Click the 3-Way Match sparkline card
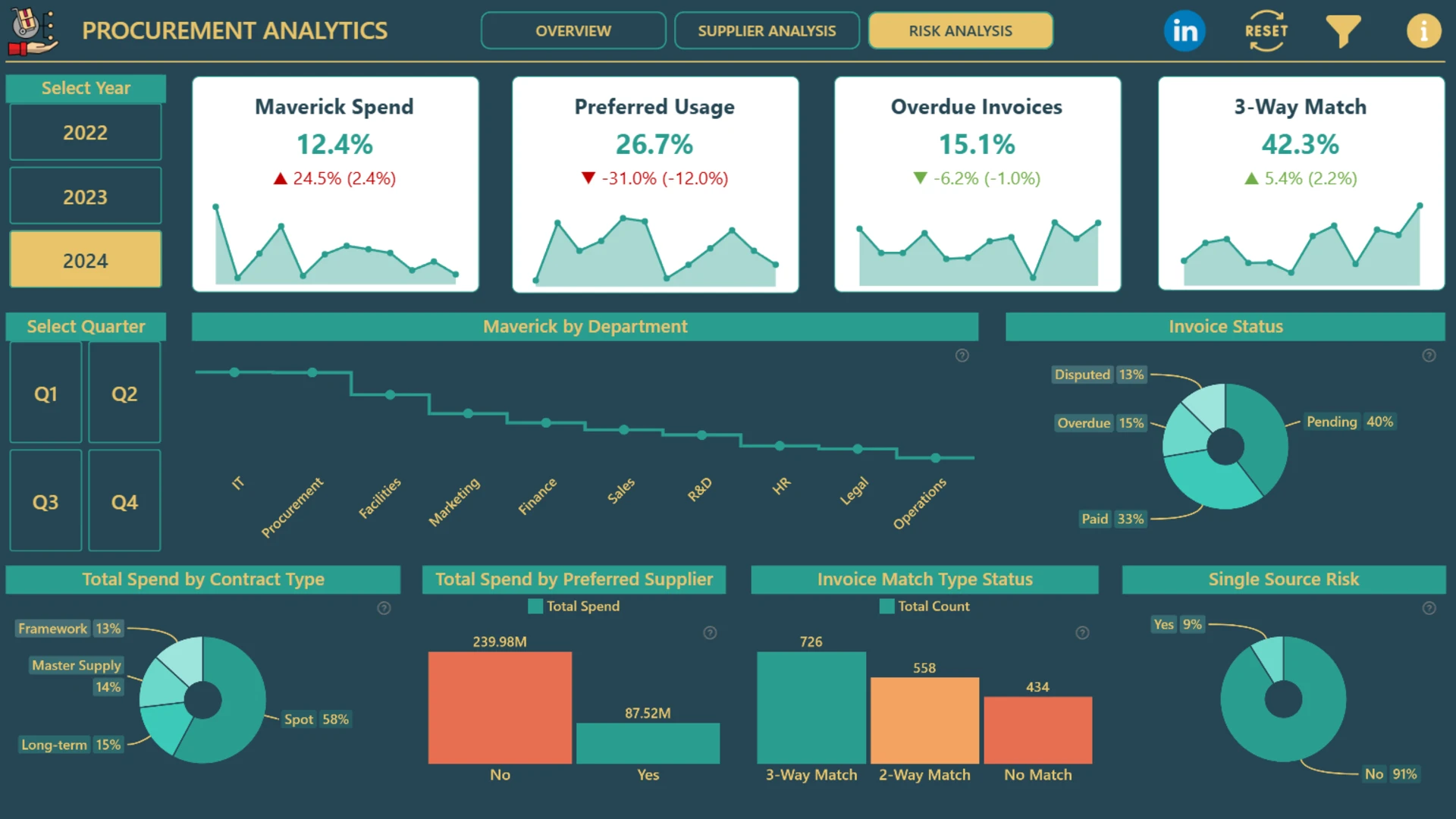This screenshot has height=819, width=1456. tap(1301, 184)
